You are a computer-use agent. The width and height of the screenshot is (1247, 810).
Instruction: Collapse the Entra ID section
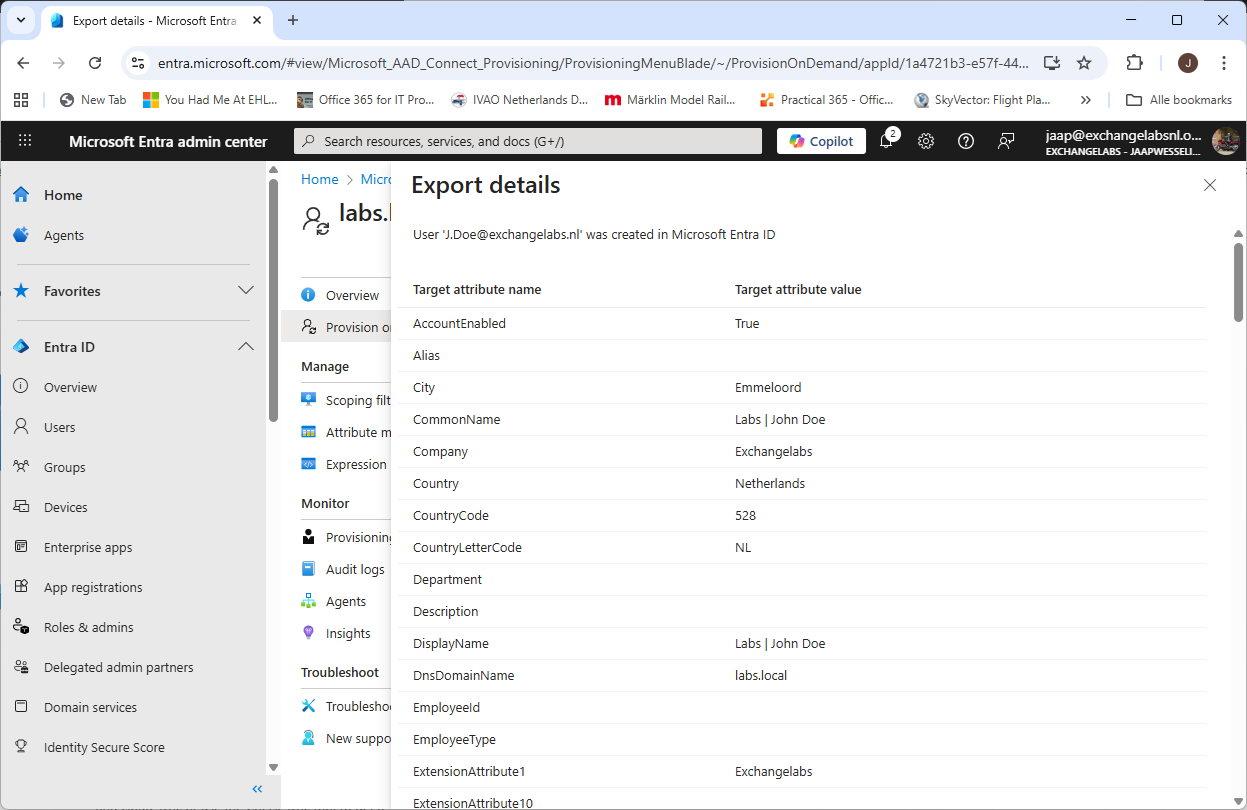[x=245, y=347]
